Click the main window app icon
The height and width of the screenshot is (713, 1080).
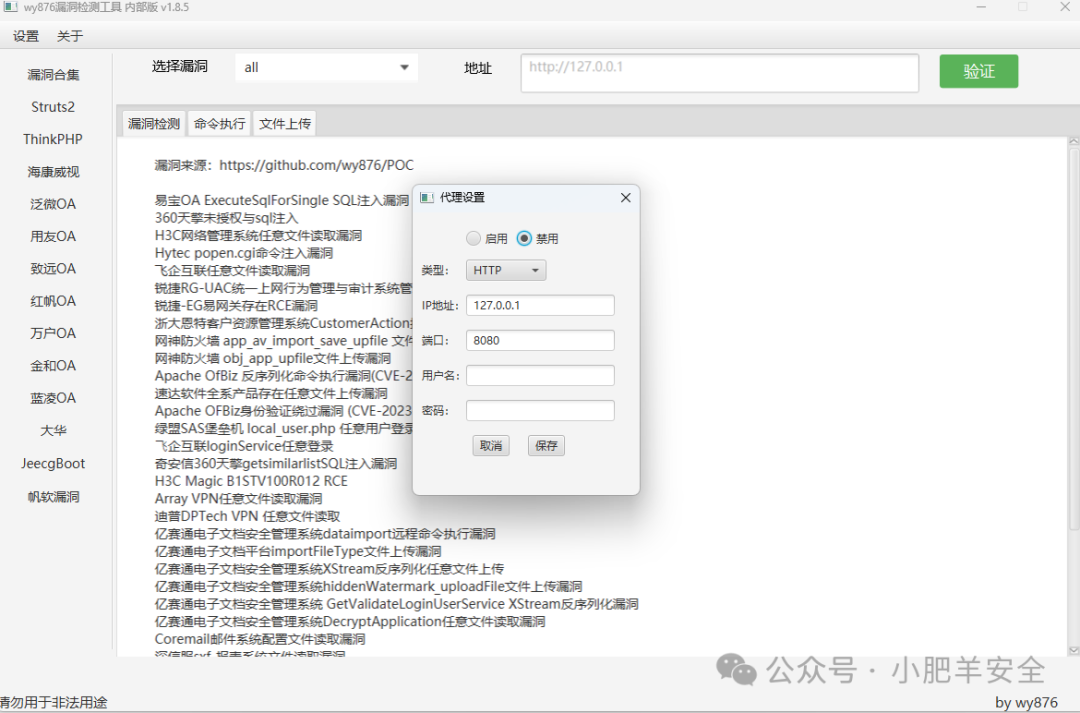(10, 7)
